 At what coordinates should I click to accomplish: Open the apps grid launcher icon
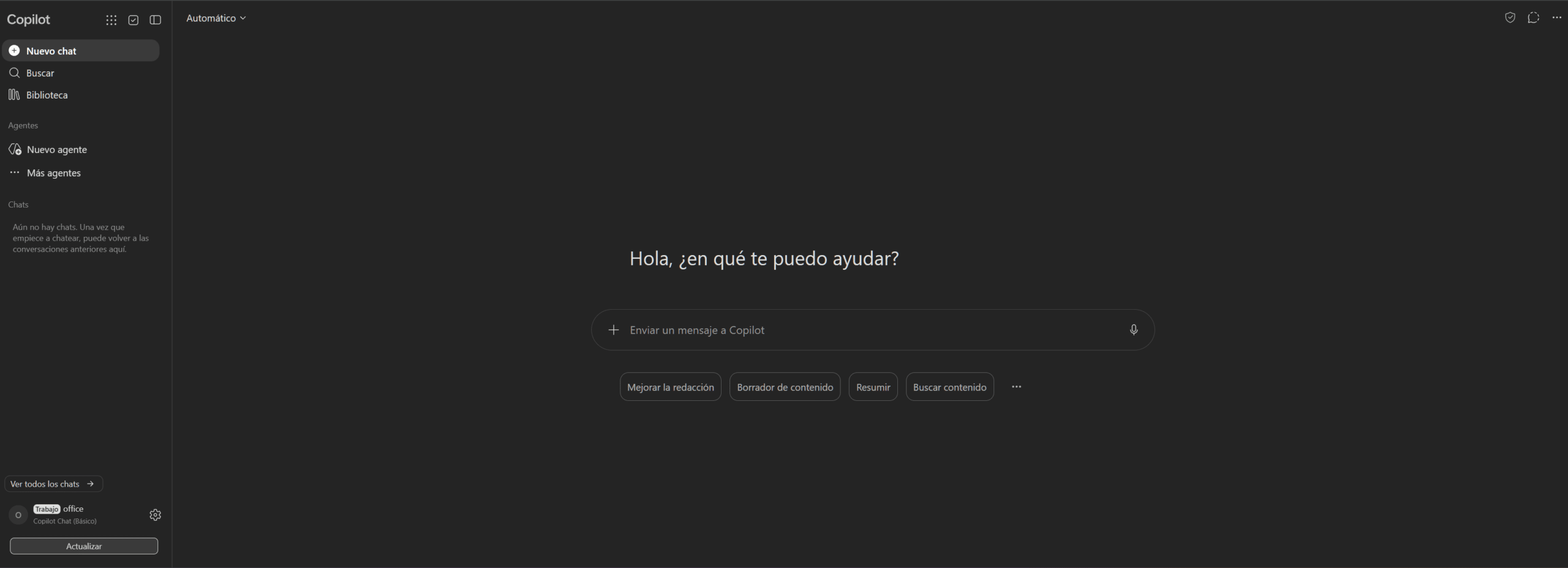coord(111,20)
